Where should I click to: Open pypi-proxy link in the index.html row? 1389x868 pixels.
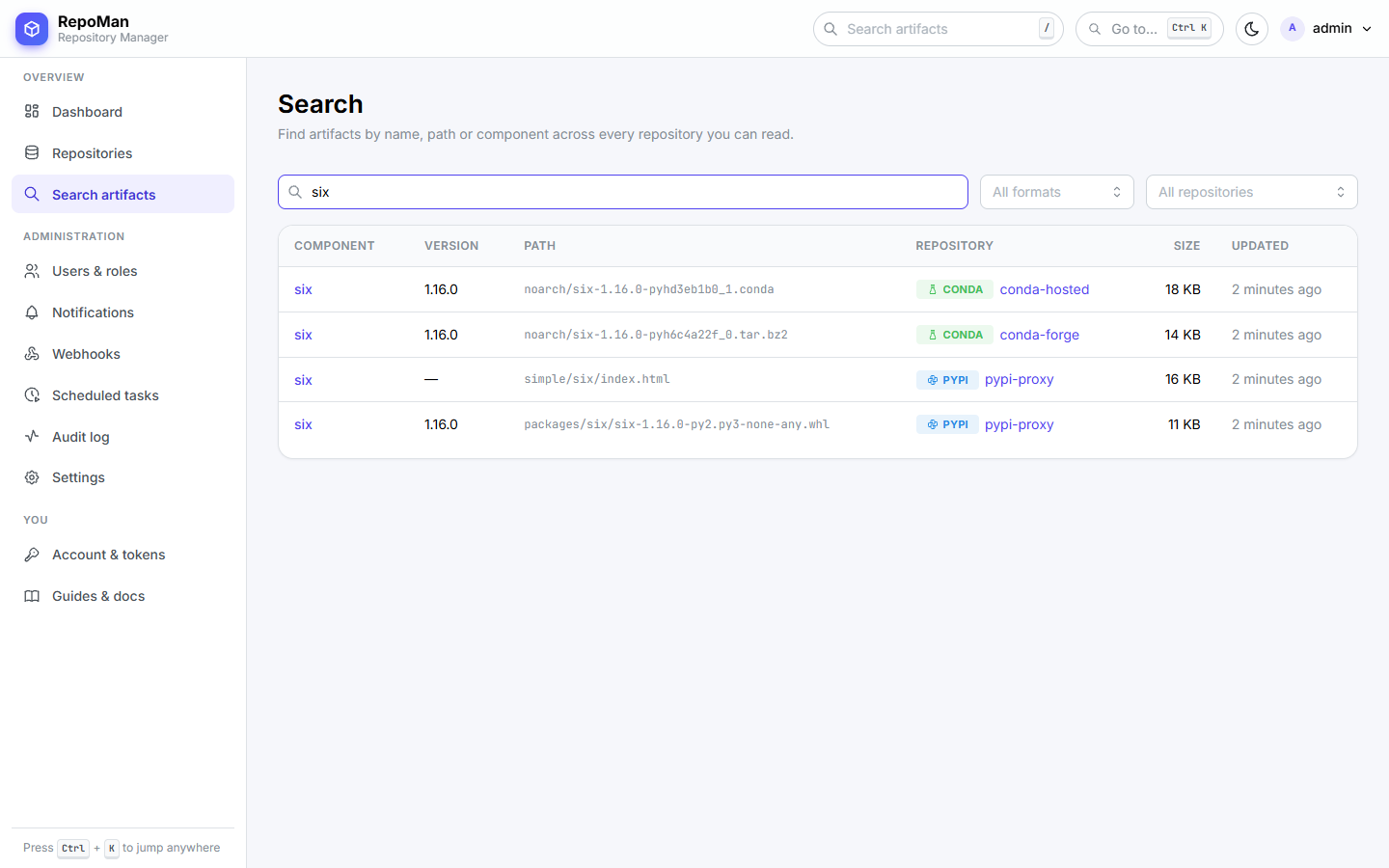pos(1020,380)
